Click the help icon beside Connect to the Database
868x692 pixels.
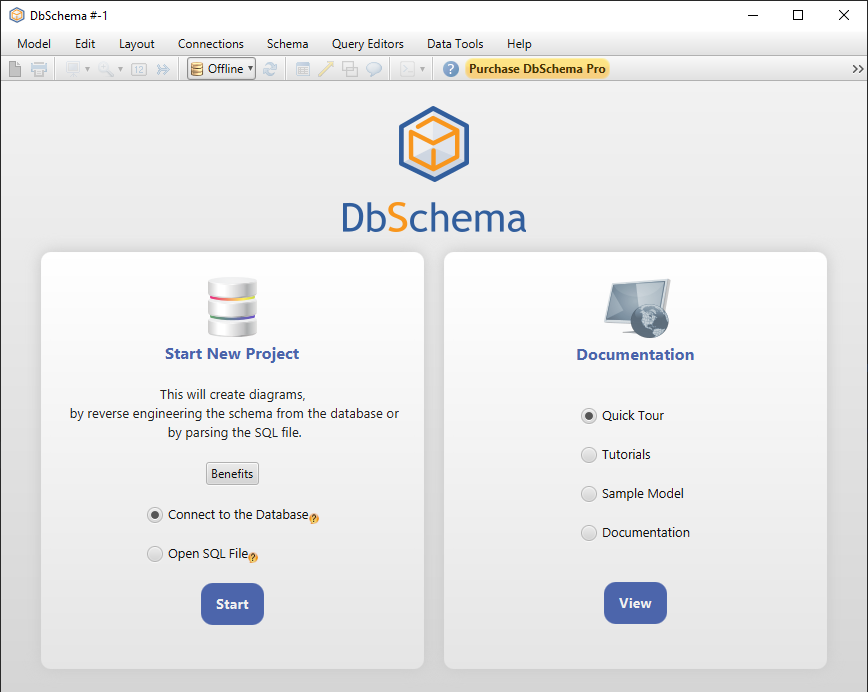pos(314,519)
